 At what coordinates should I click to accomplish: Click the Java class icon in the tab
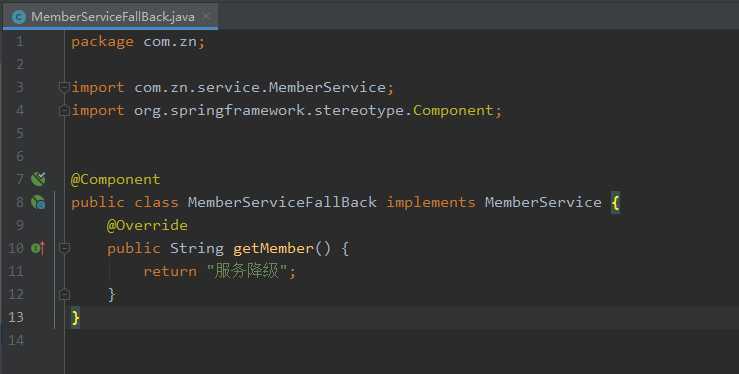click(18, 17)
